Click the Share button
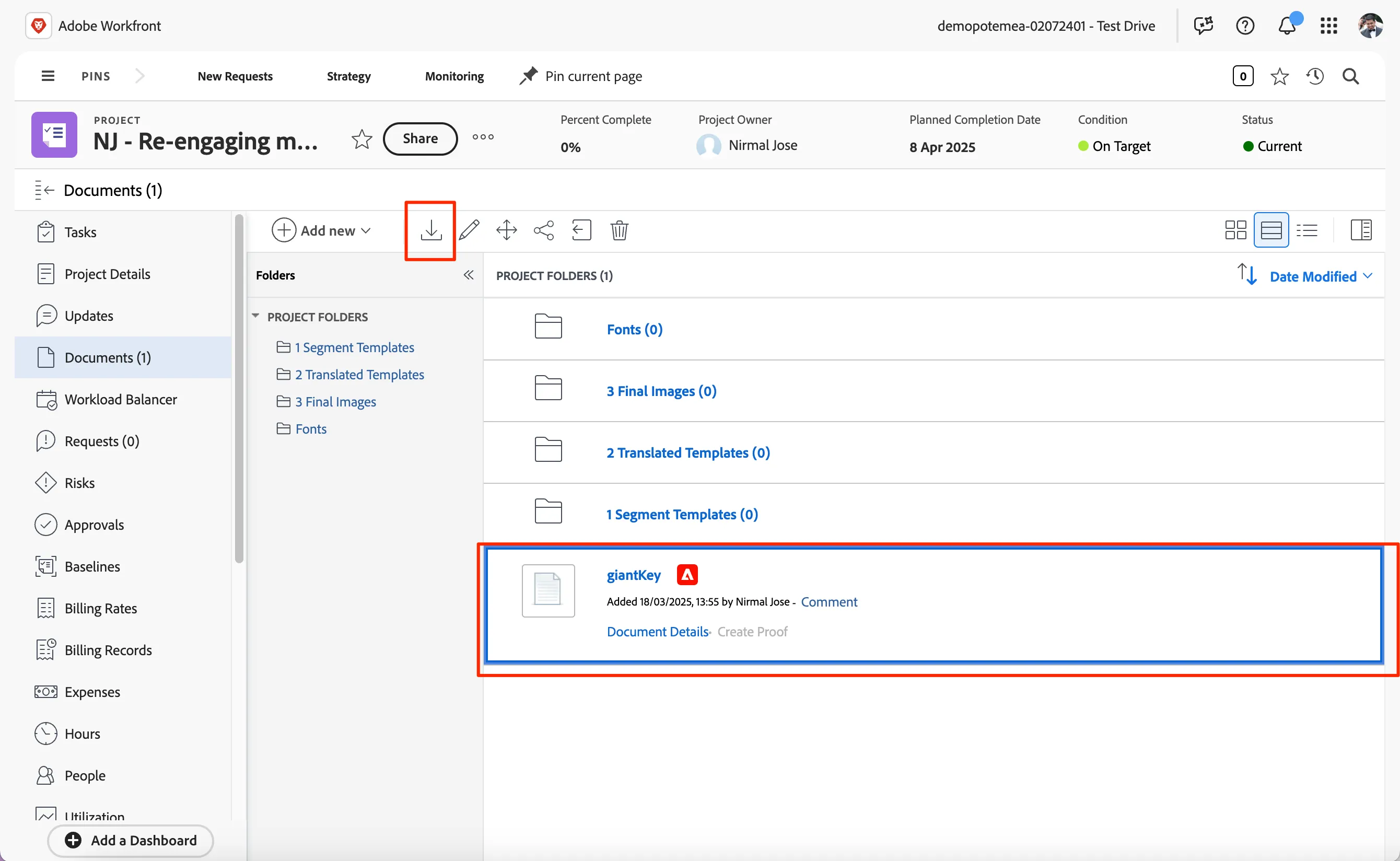Viewport: 1400px width, 861px height. 420,138
